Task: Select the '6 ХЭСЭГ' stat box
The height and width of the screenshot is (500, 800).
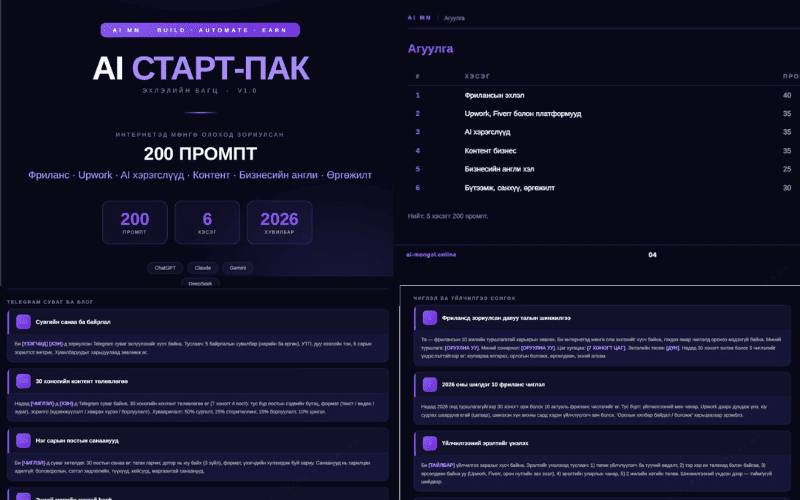Action: tap(207, 222)
